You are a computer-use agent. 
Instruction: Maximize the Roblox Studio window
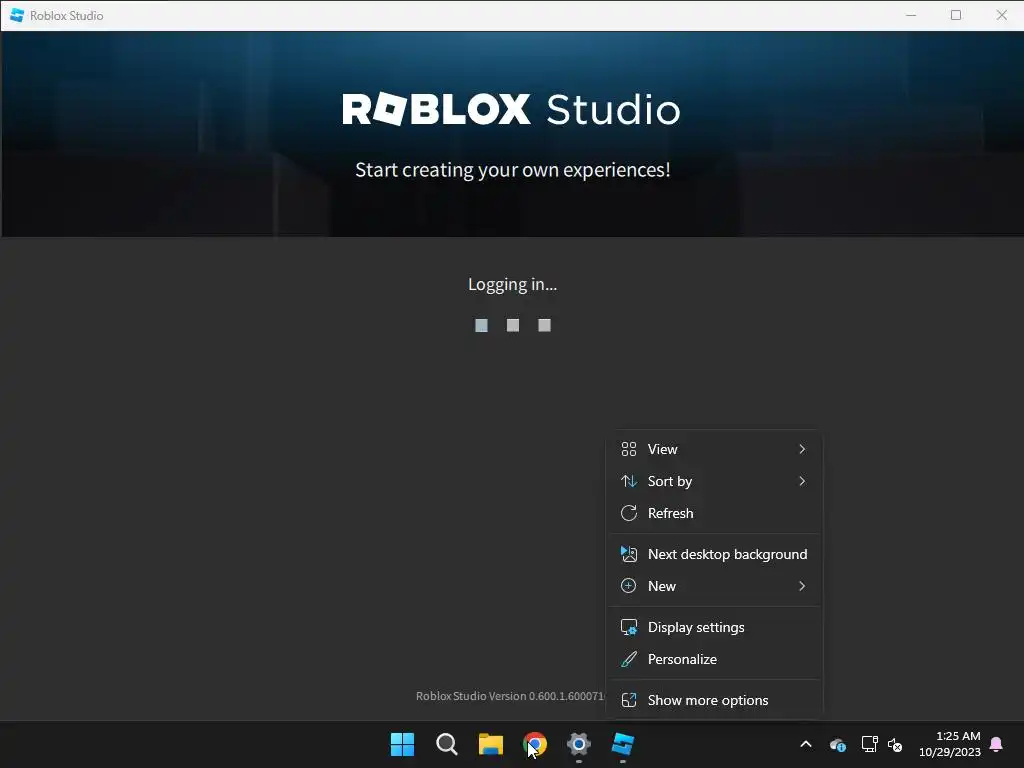[x=956, y=15]
